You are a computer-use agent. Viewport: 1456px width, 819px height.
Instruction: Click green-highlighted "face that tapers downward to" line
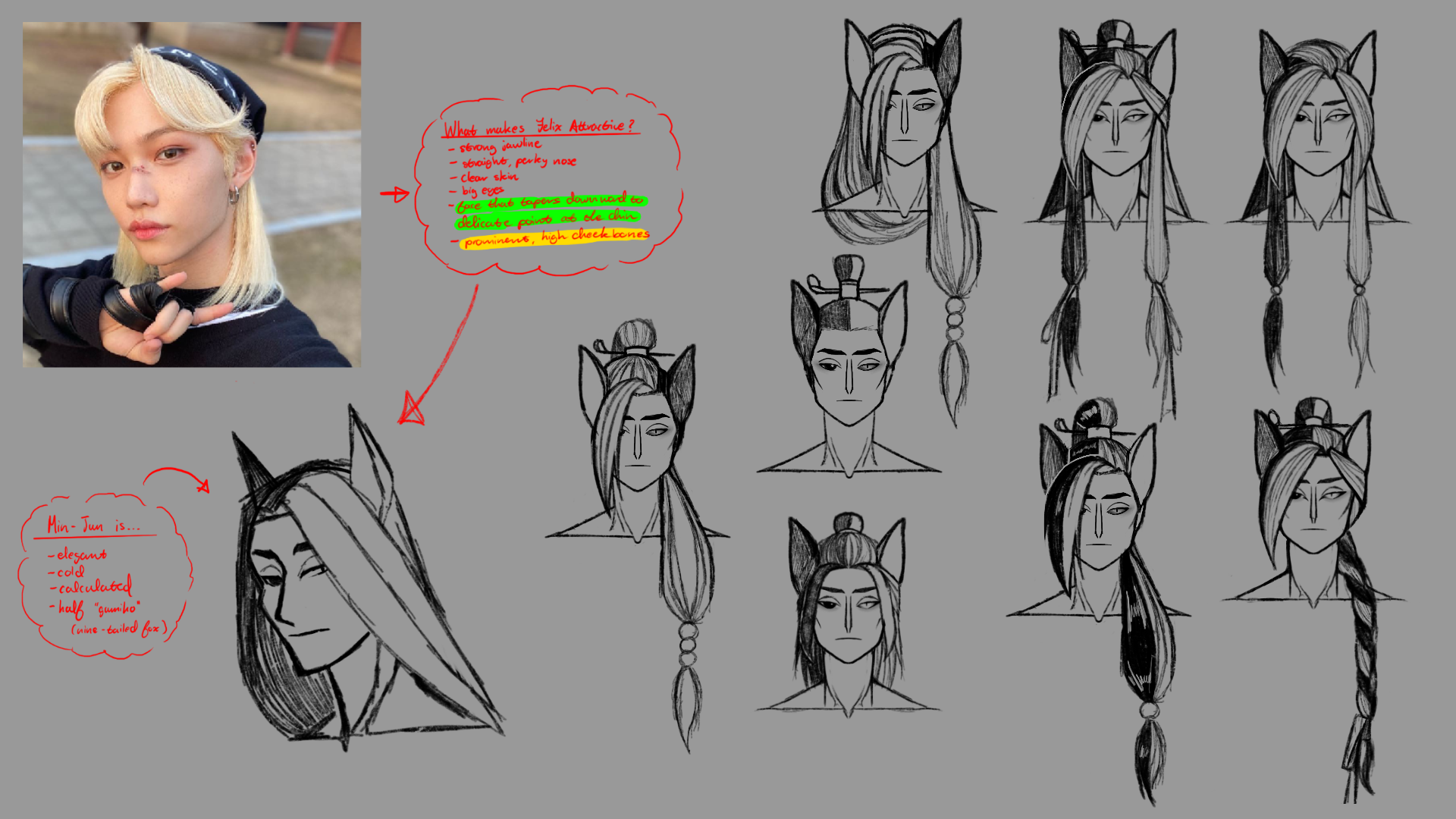click(550, 202)
